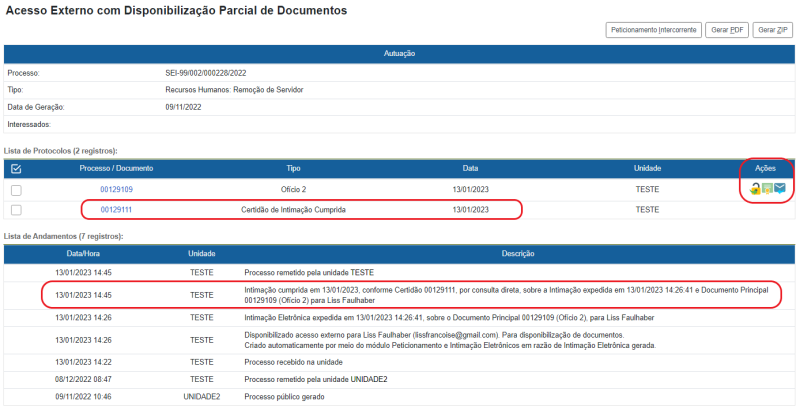
Task: Click the Processo / Documento column header
Action: [116, 168]
